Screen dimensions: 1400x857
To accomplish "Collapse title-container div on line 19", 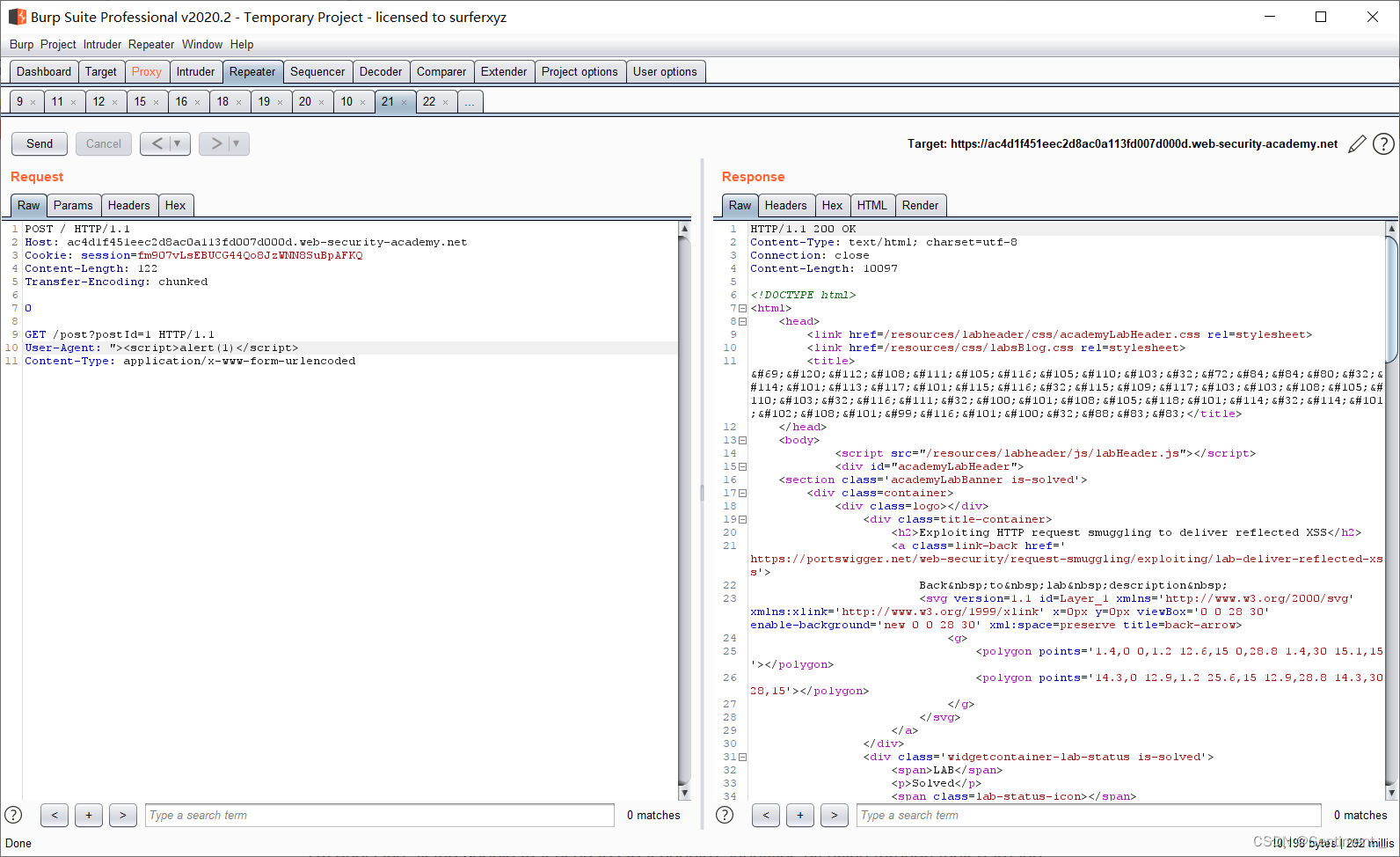I will click(x=742, y=519).
